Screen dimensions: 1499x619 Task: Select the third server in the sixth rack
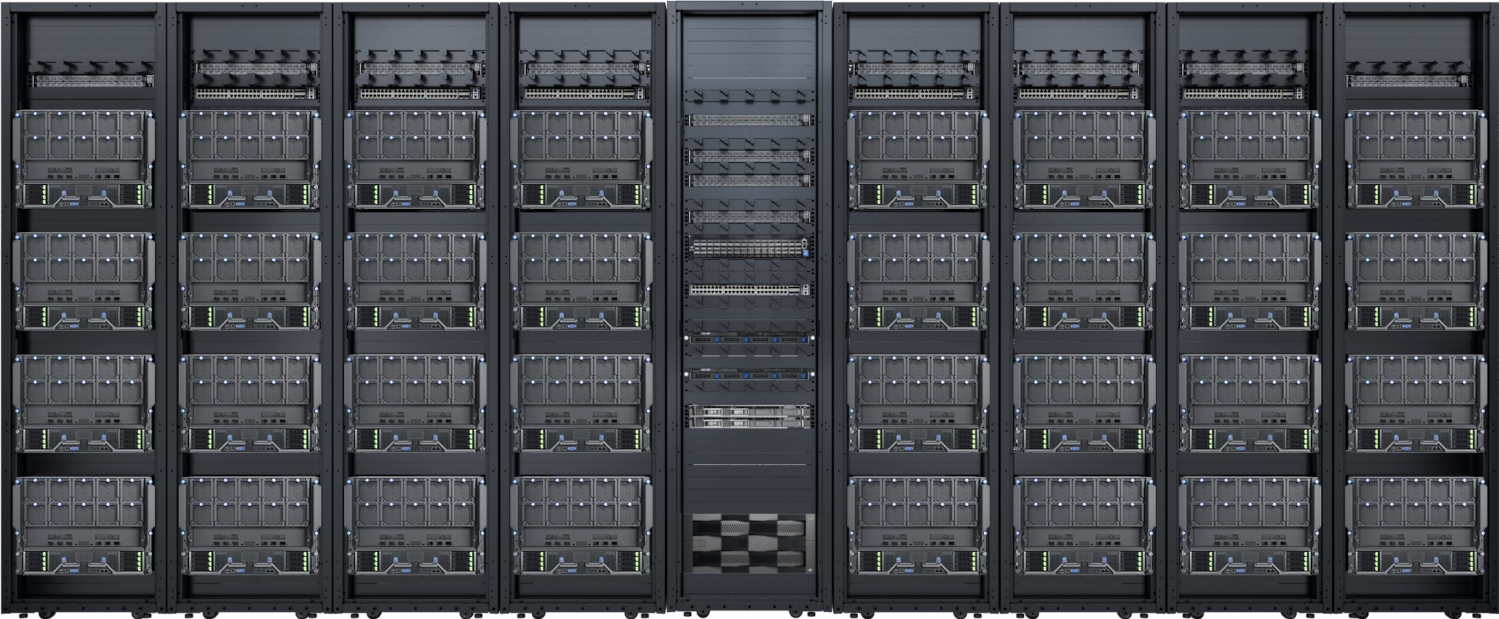click(918, 403)
